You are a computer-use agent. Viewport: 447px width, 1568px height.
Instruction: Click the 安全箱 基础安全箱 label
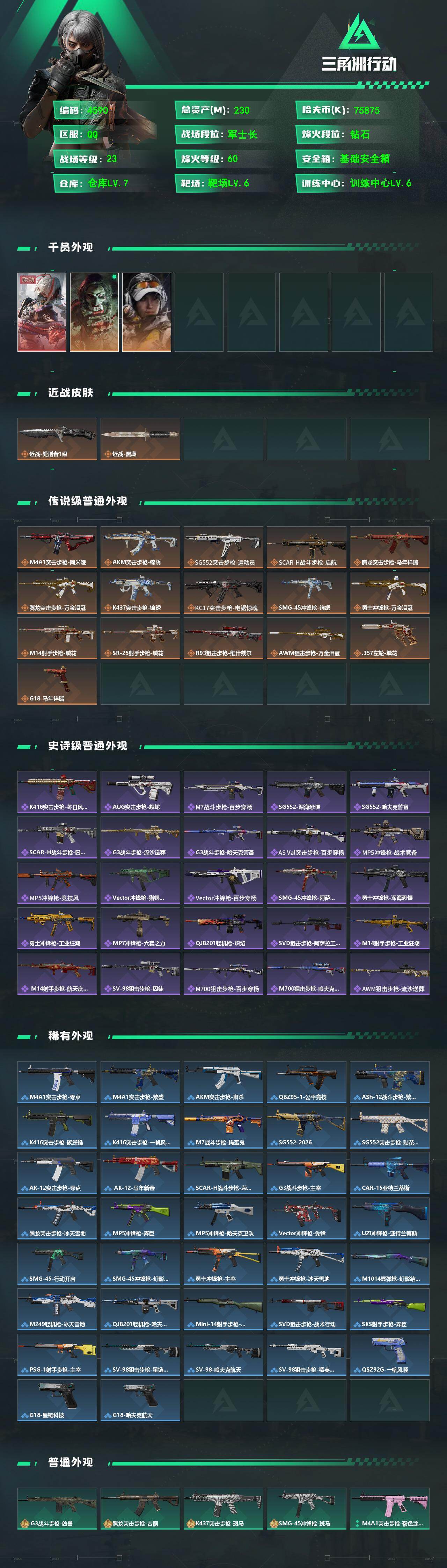coord(346,159)
